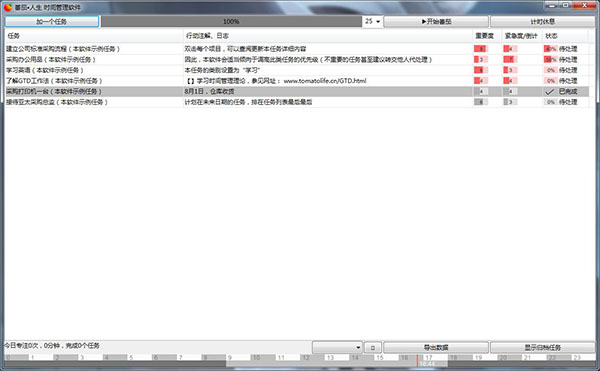Click hour 13 on the timeline
Viewport: 600px width, 371px height.
(330, 358)
